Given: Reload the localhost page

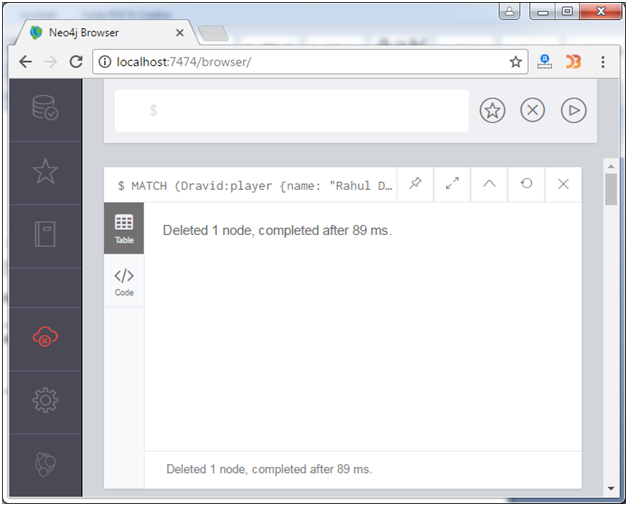Looking at the screenshot, I should point(76,62).
